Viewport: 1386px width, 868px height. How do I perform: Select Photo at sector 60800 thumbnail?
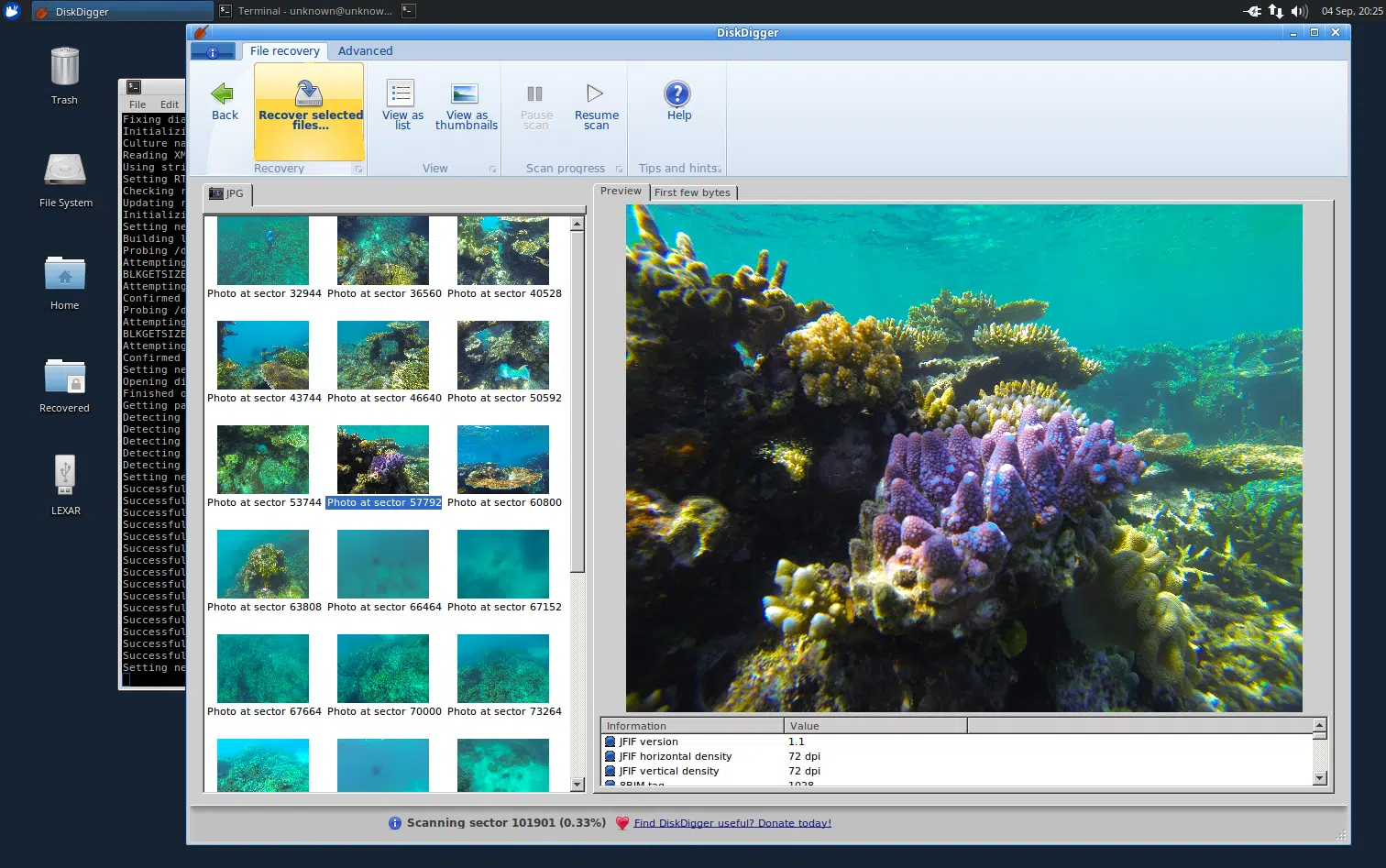(x=503, y=460)
